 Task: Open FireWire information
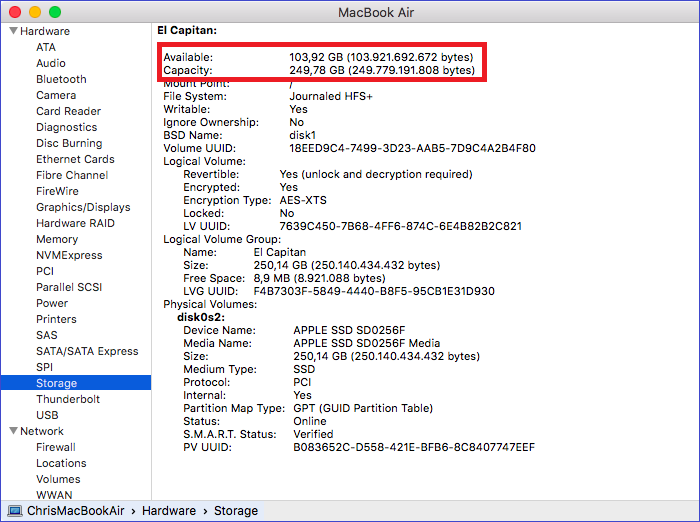coord(57,191)
